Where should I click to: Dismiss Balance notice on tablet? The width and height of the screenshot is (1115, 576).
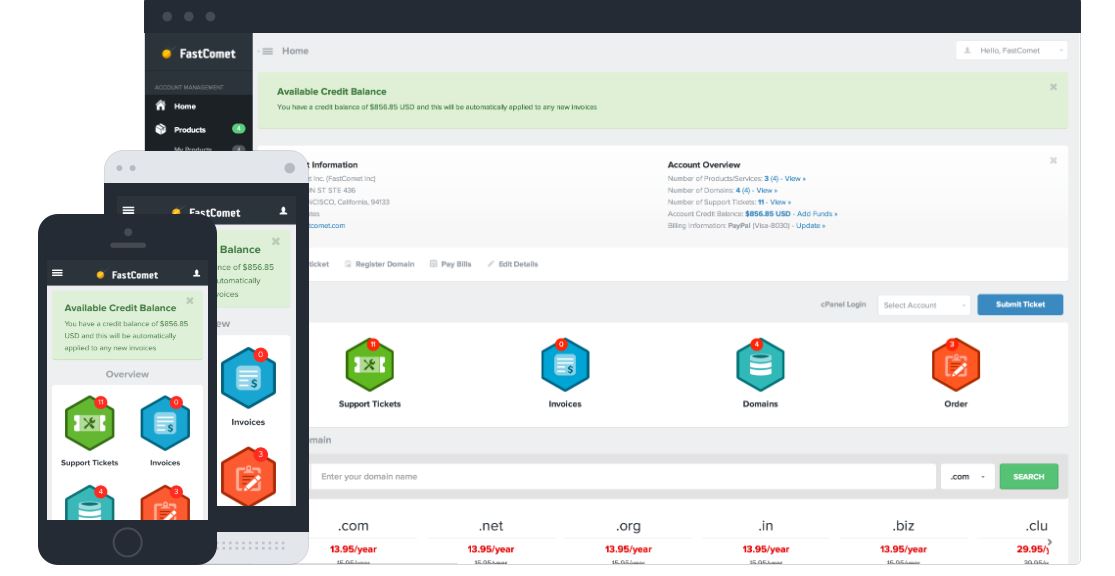point(276,242)
